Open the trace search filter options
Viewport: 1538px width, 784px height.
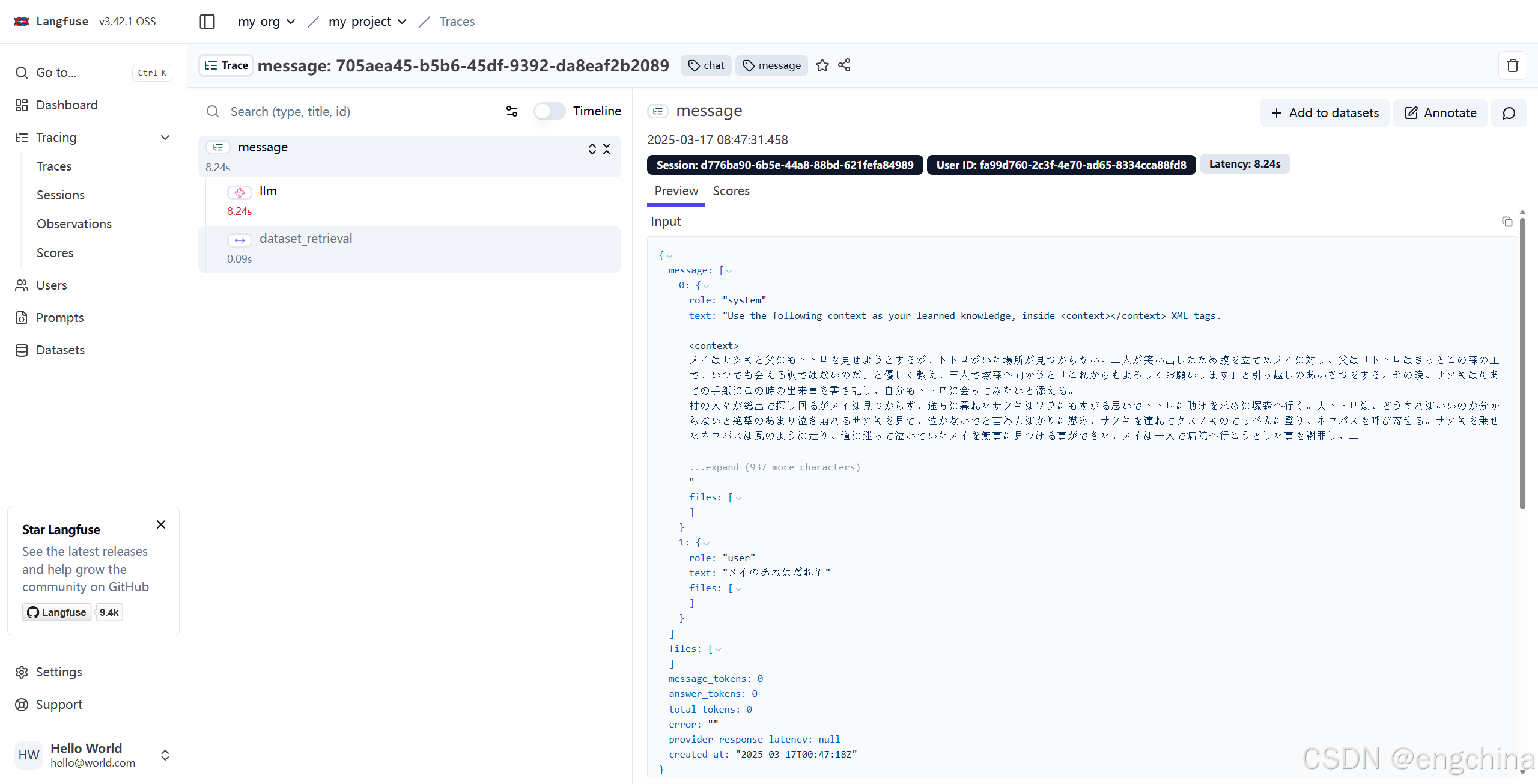pos(511,111)
